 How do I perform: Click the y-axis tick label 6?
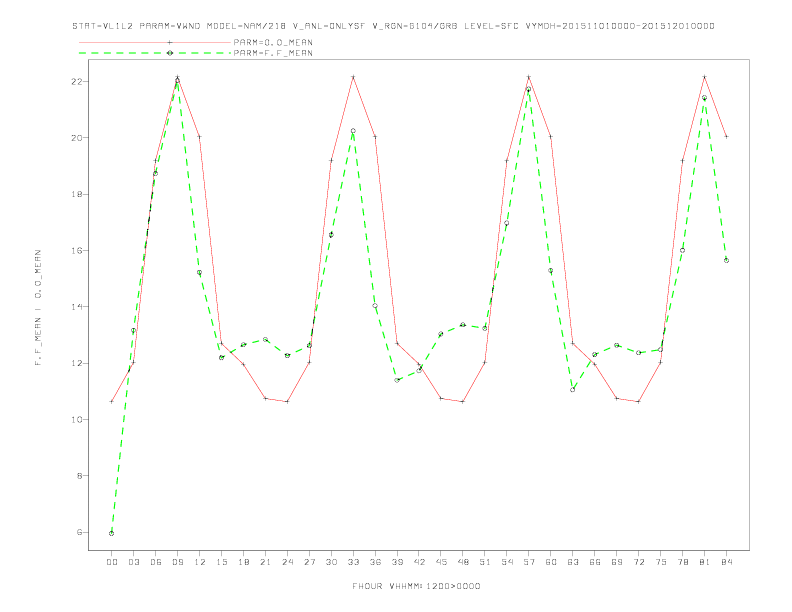pos(81,532)
